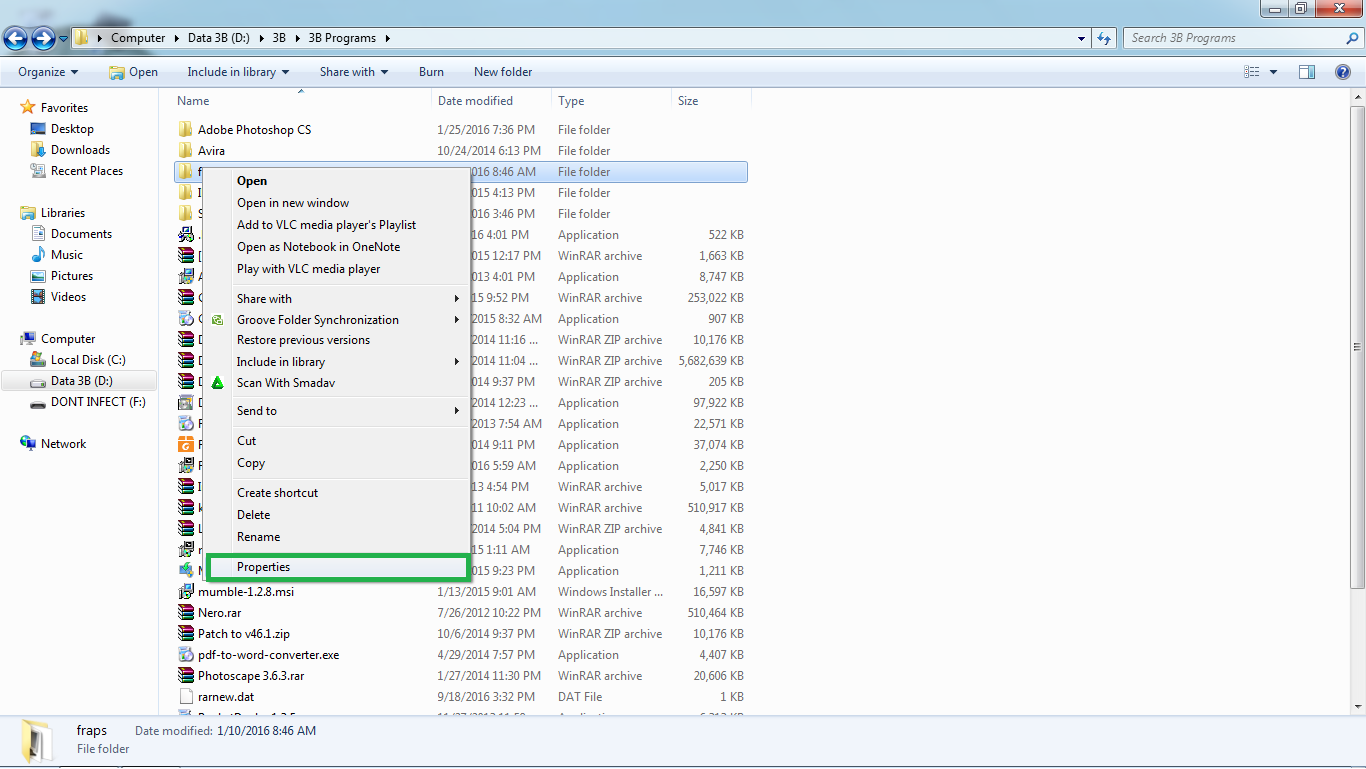Expand the address bar previous locations dropdown
Image resolution: width=1366 pixels, height=769 pixels.
(1082, 39)
